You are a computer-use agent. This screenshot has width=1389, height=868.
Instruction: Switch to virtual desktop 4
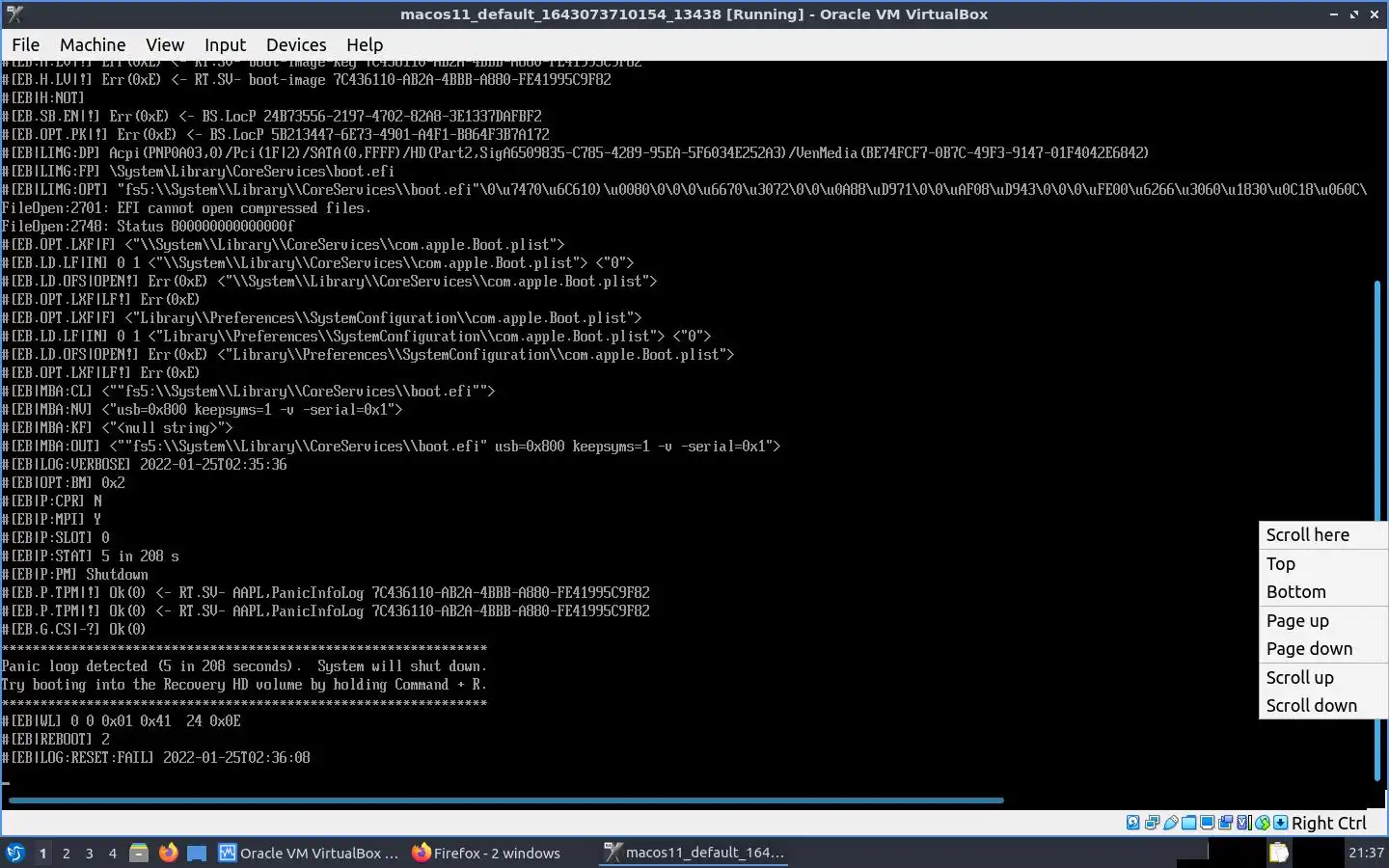[x=112, y=854]
